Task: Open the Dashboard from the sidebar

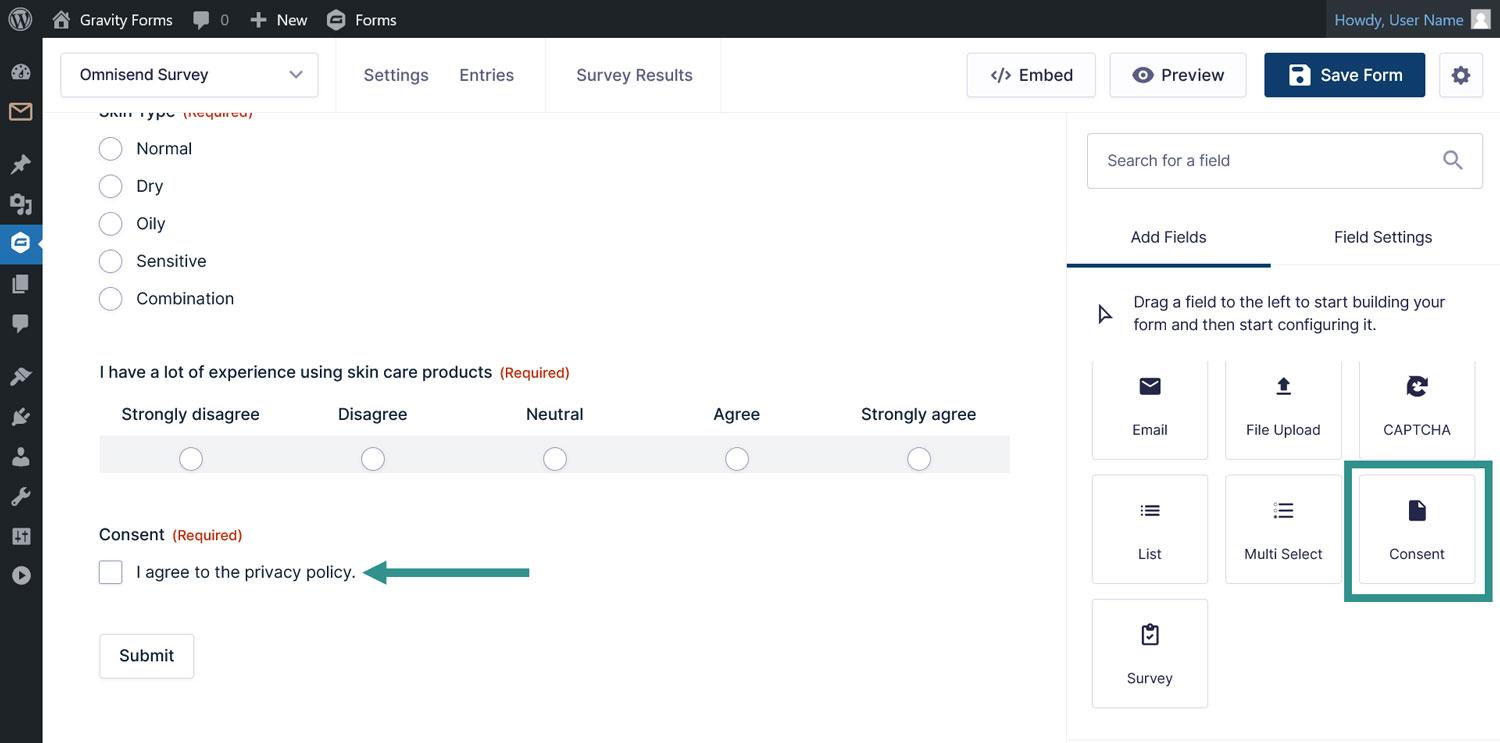Action: [21, 71]
